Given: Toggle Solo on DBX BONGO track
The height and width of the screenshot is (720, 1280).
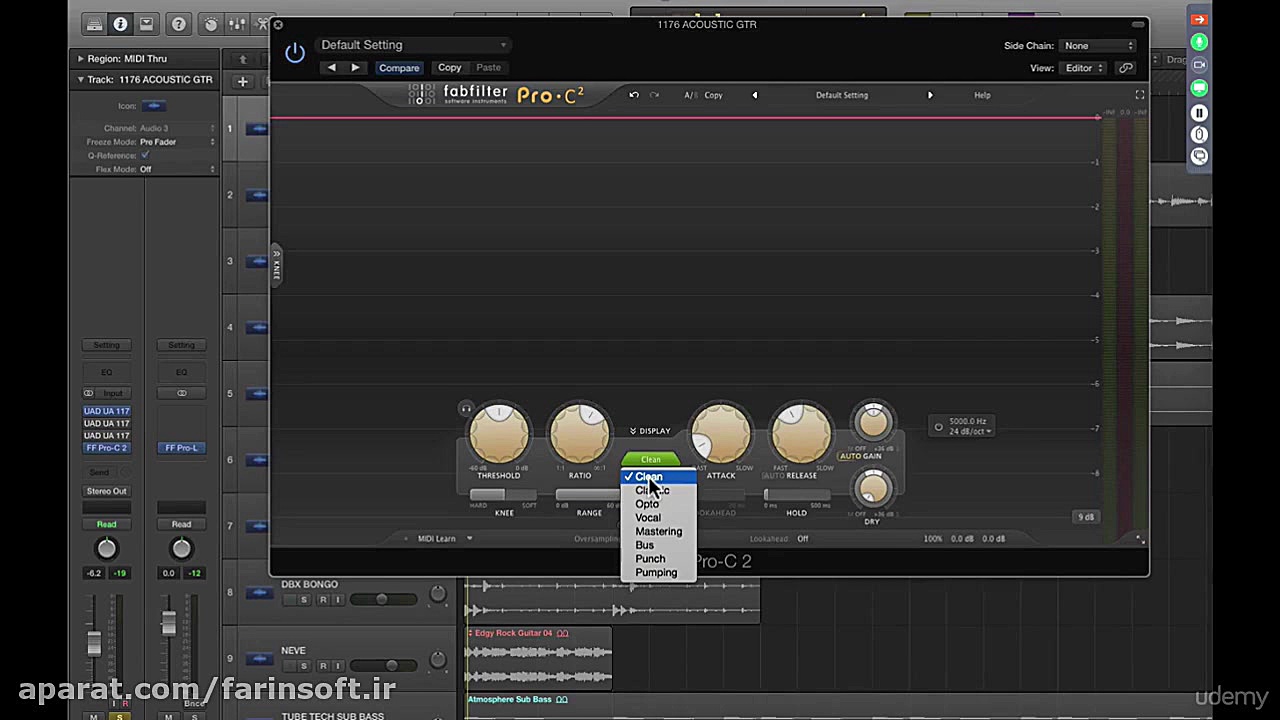Looking at the screenshot, I should click(x=304, y=600).
